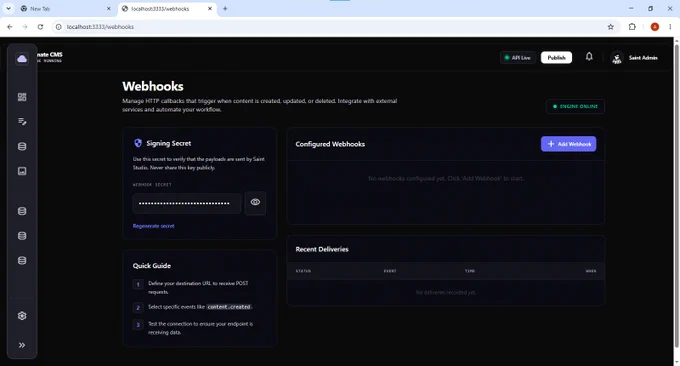
Task: Click the Regenerate secret link
Action: point(154,226)
